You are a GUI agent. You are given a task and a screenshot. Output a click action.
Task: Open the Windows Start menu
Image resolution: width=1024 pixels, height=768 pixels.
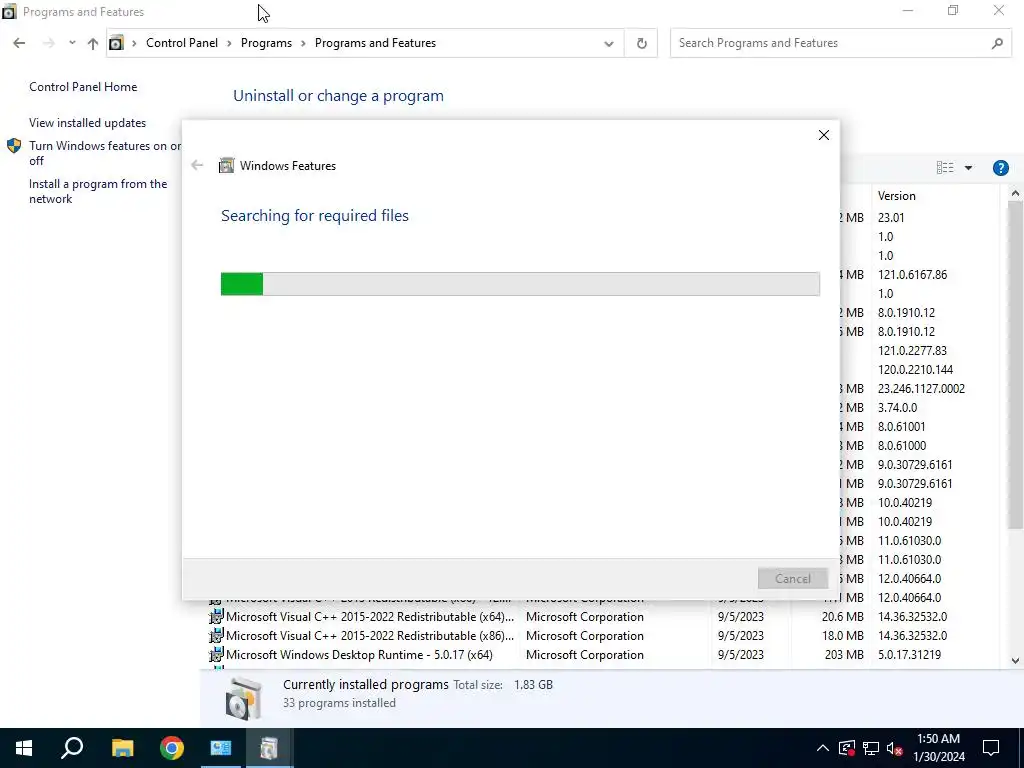point(24,748)
